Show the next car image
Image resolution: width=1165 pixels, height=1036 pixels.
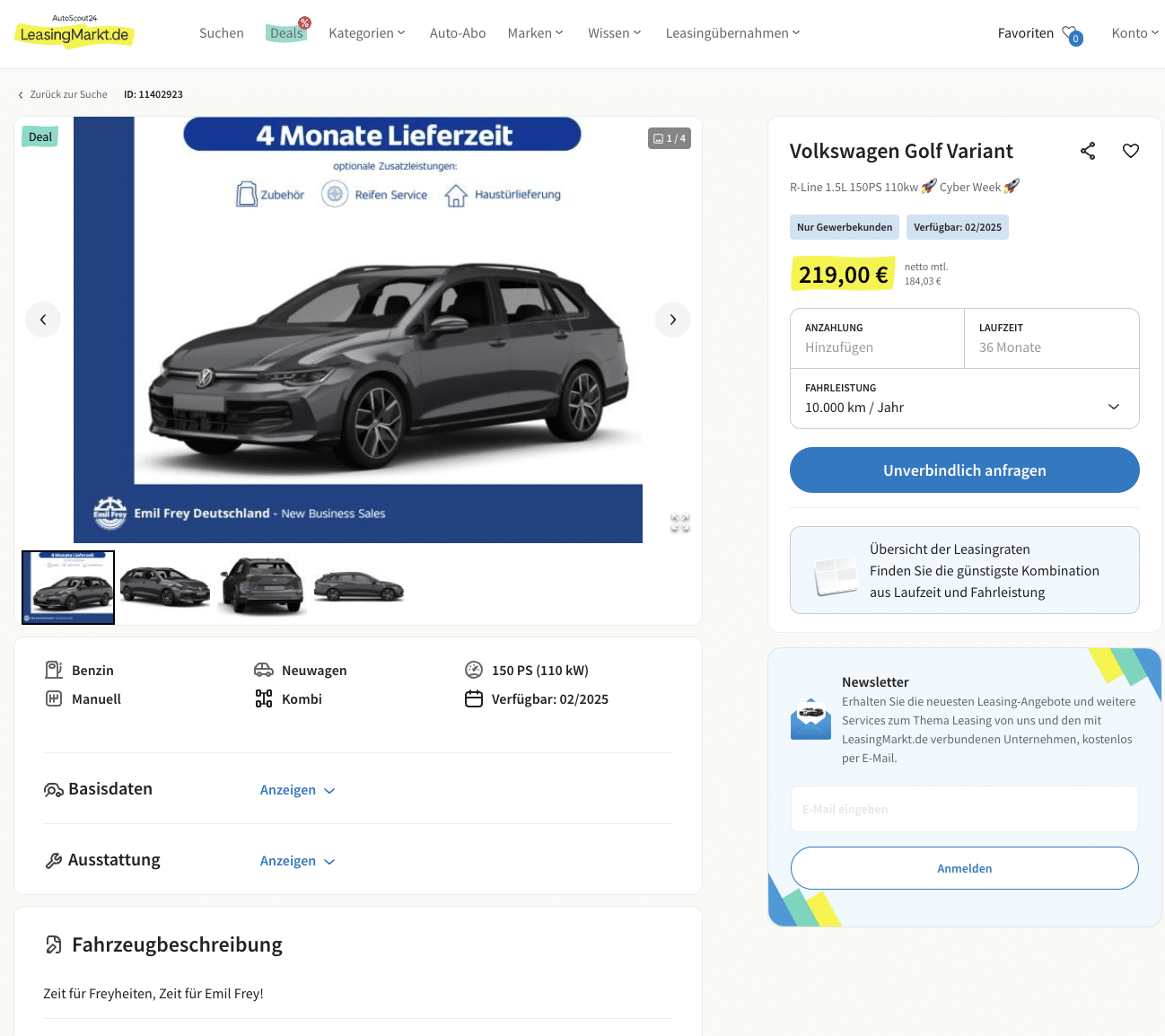(x=673, y=320)
